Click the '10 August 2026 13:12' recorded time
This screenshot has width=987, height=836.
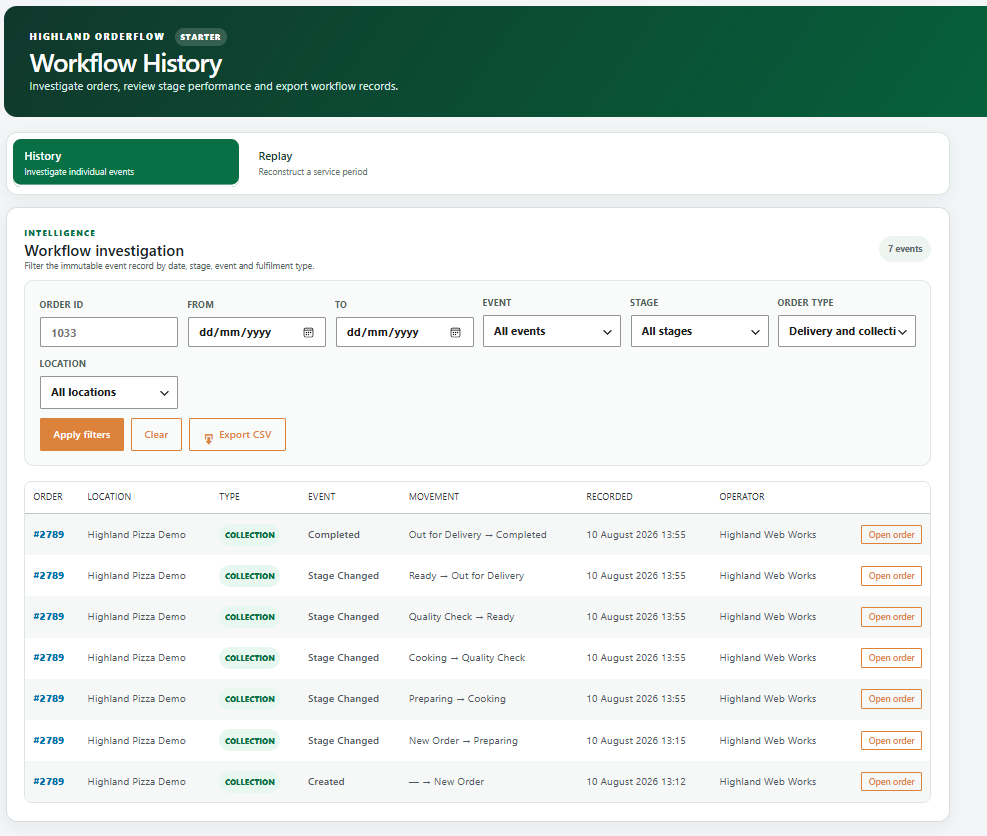(x=636, y=781)
